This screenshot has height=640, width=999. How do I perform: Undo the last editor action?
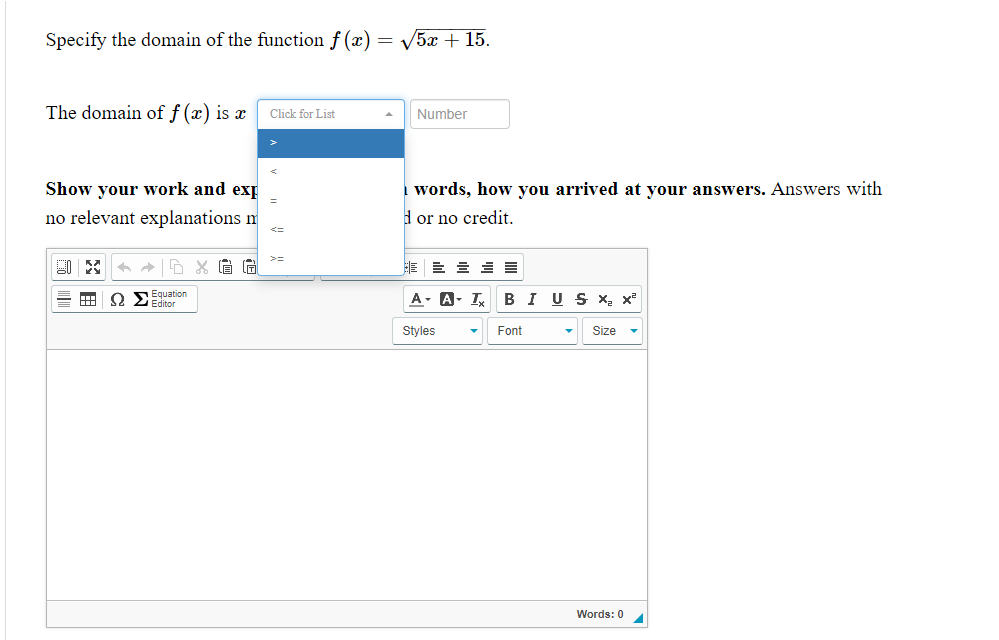click(x=123, y=267)
